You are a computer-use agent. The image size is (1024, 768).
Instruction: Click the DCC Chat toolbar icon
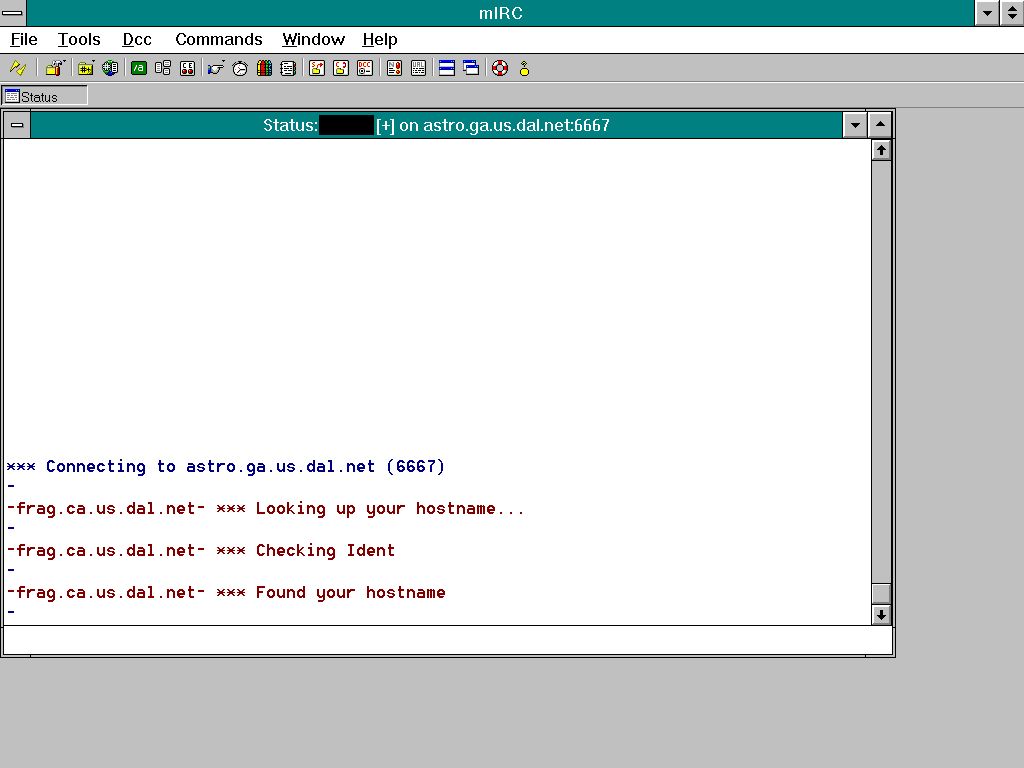[x=341, y=68]
